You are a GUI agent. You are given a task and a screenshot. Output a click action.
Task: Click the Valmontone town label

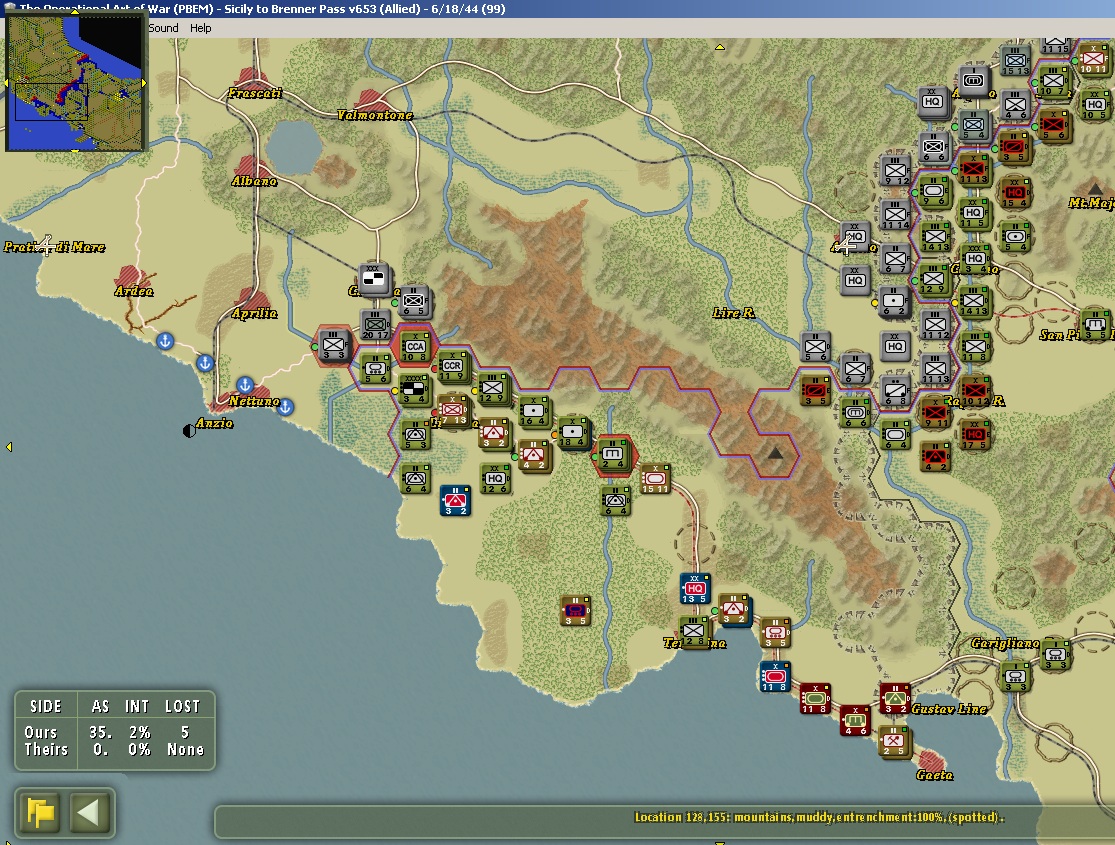pos(375,115)
